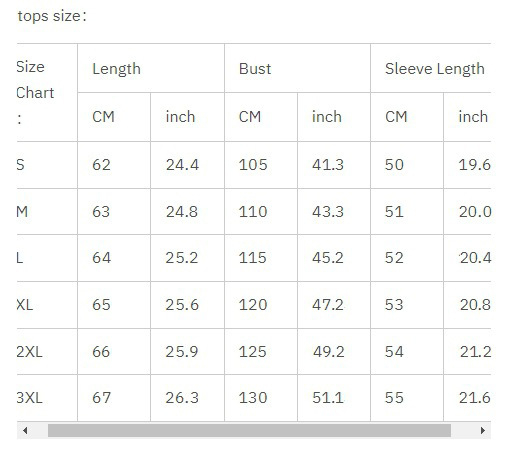The height and width of the screenshot is (450, 505).
Task: Click the tops size heading text
Action: (52, 16)
